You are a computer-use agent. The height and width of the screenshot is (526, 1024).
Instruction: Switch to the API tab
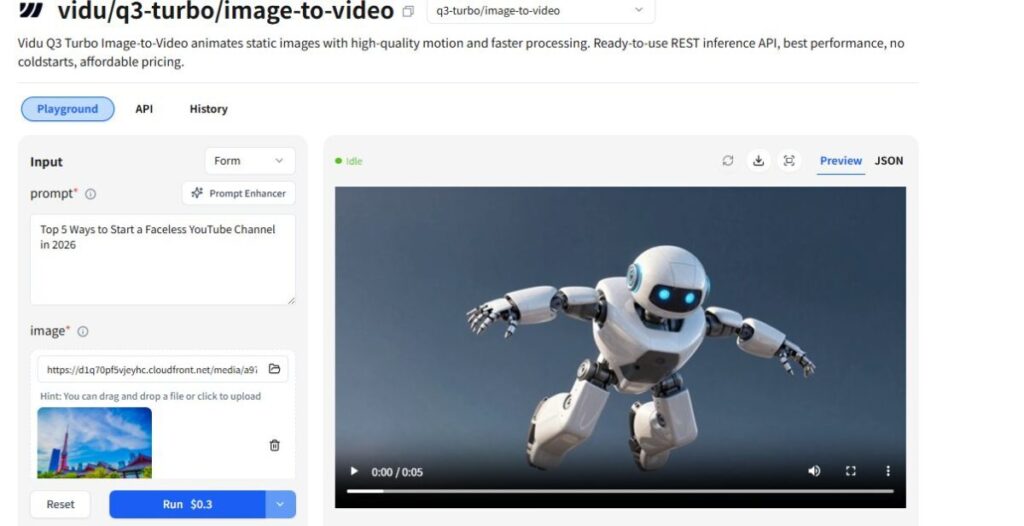(144, 109)
